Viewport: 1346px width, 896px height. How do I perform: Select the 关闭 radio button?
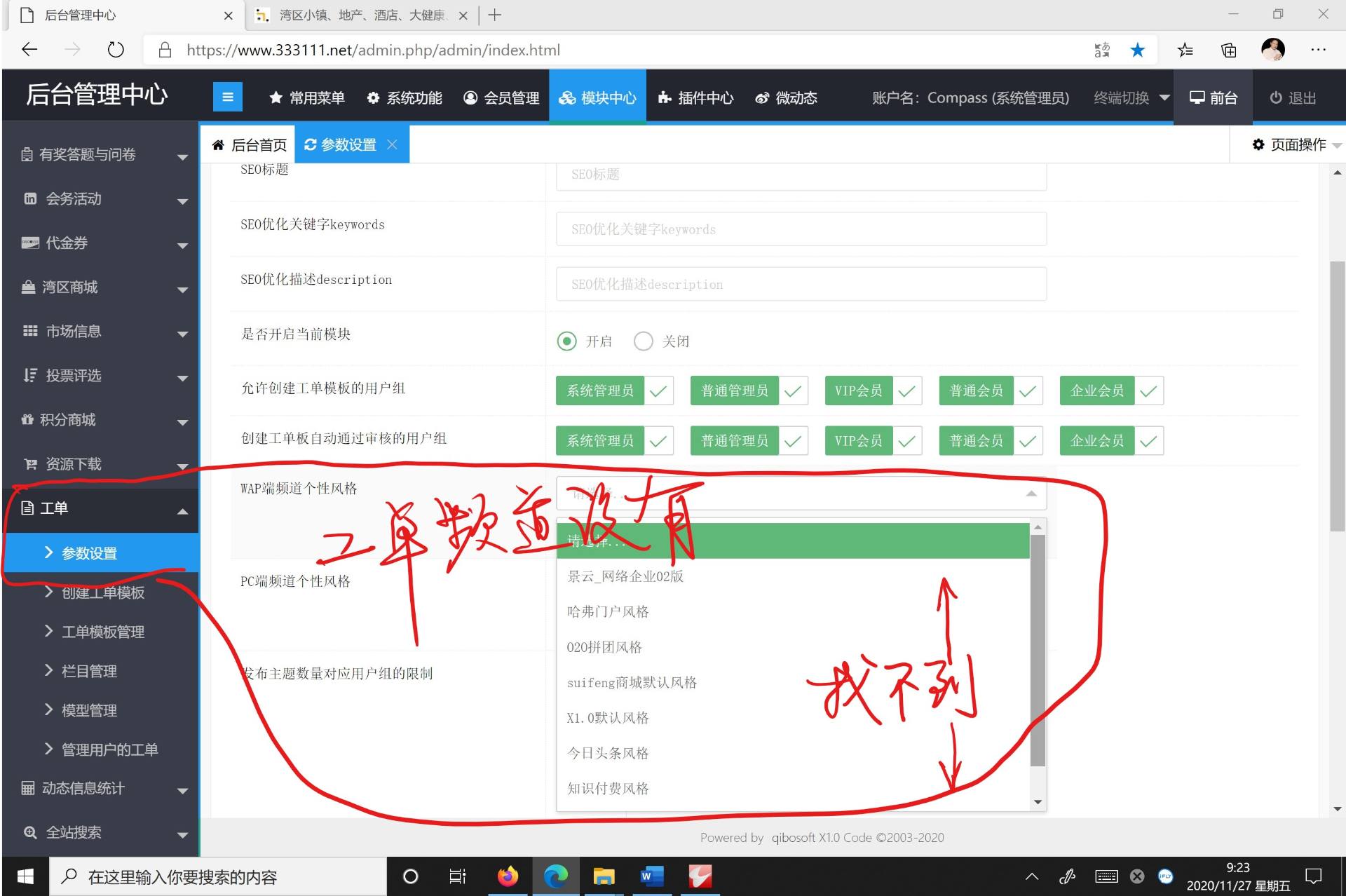pyautogui.click(x=643, y=341)
